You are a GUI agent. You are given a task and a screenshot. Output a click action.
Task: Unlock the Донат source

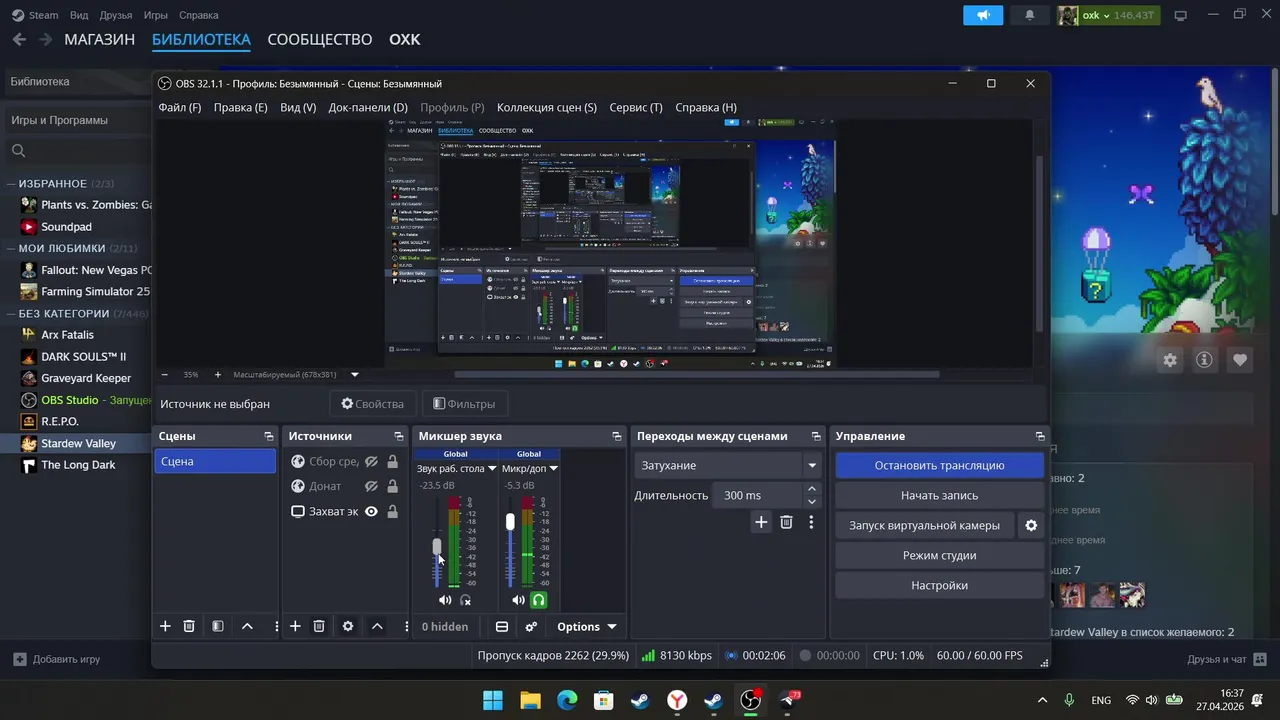[392, 486]
